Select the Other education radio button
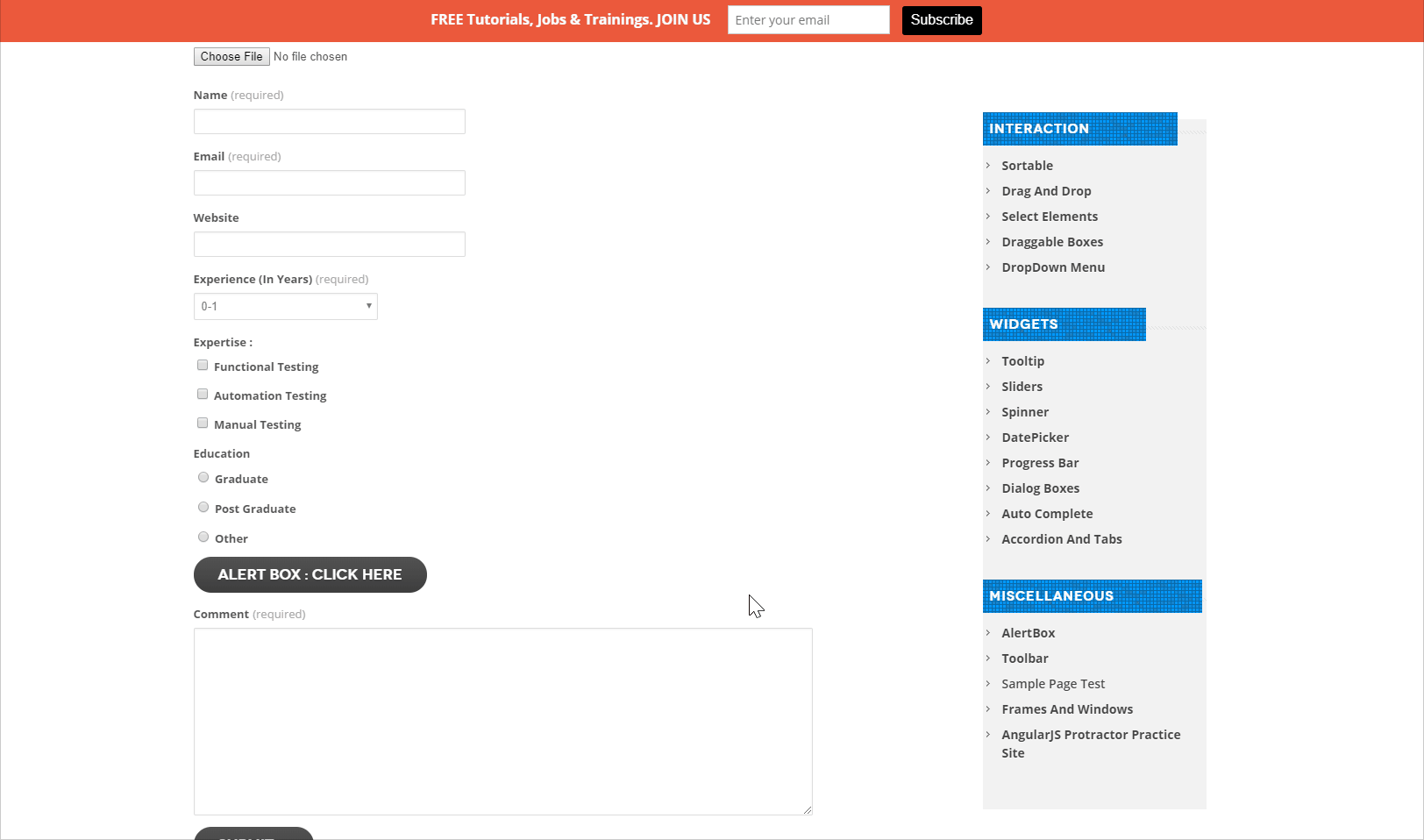The image size is (1424, 840). coord(203,537)
